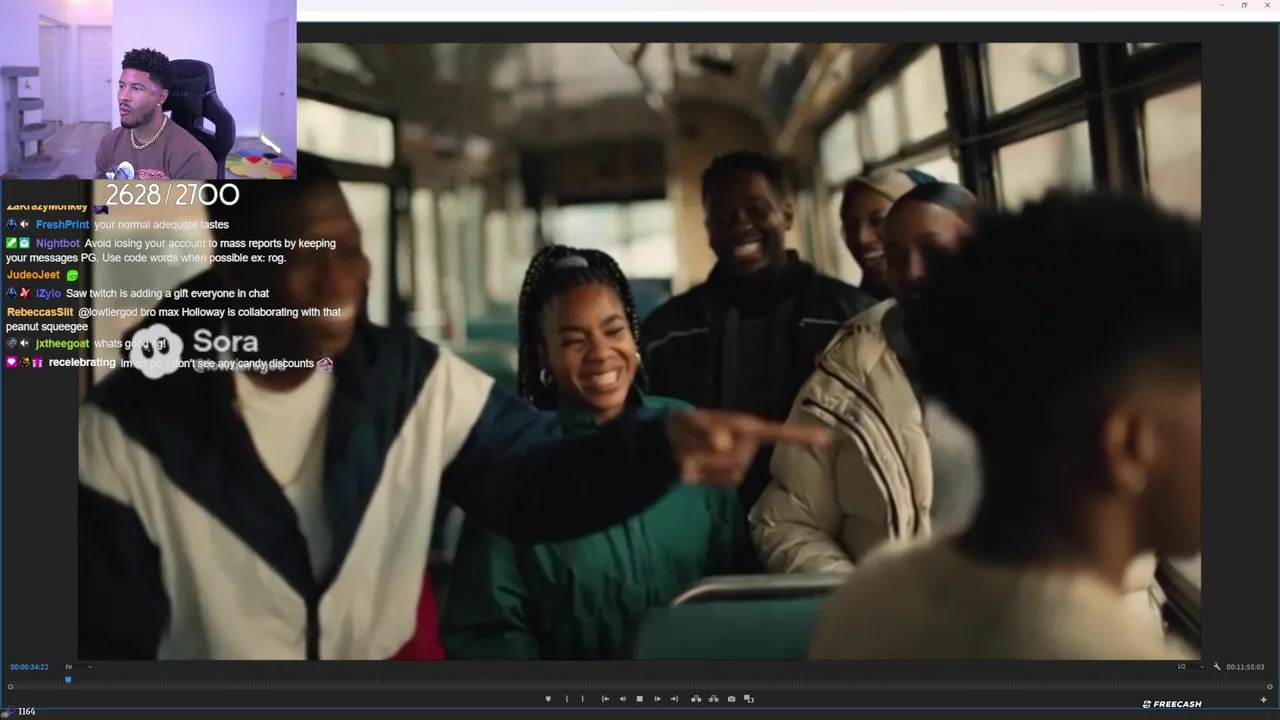1280x720 pixels.
Task: Toggle comparison view button
Action: pyautogui.click(x=749, y=699)
